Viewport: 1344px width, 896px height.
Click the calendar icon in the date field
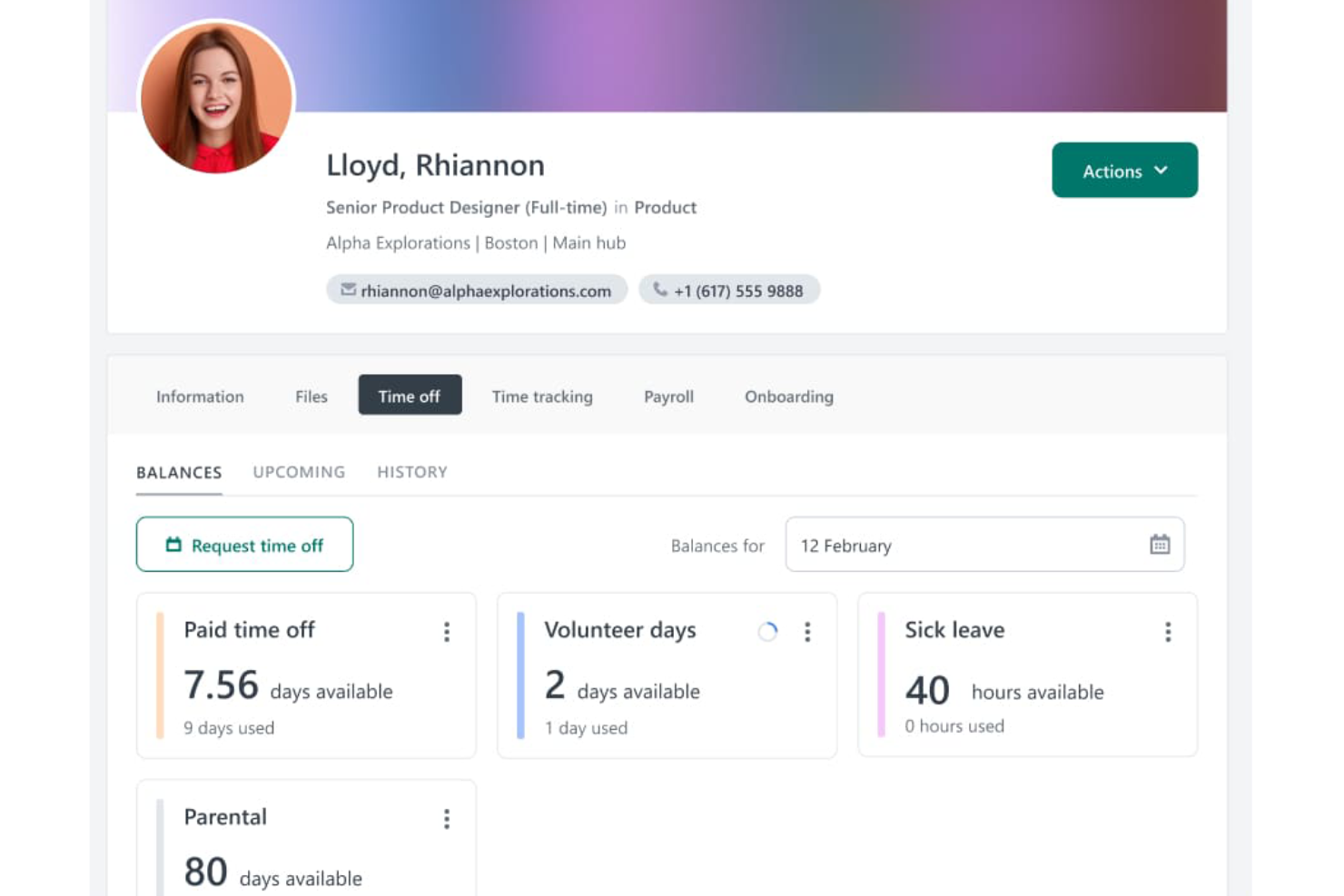pos(1160,544)
